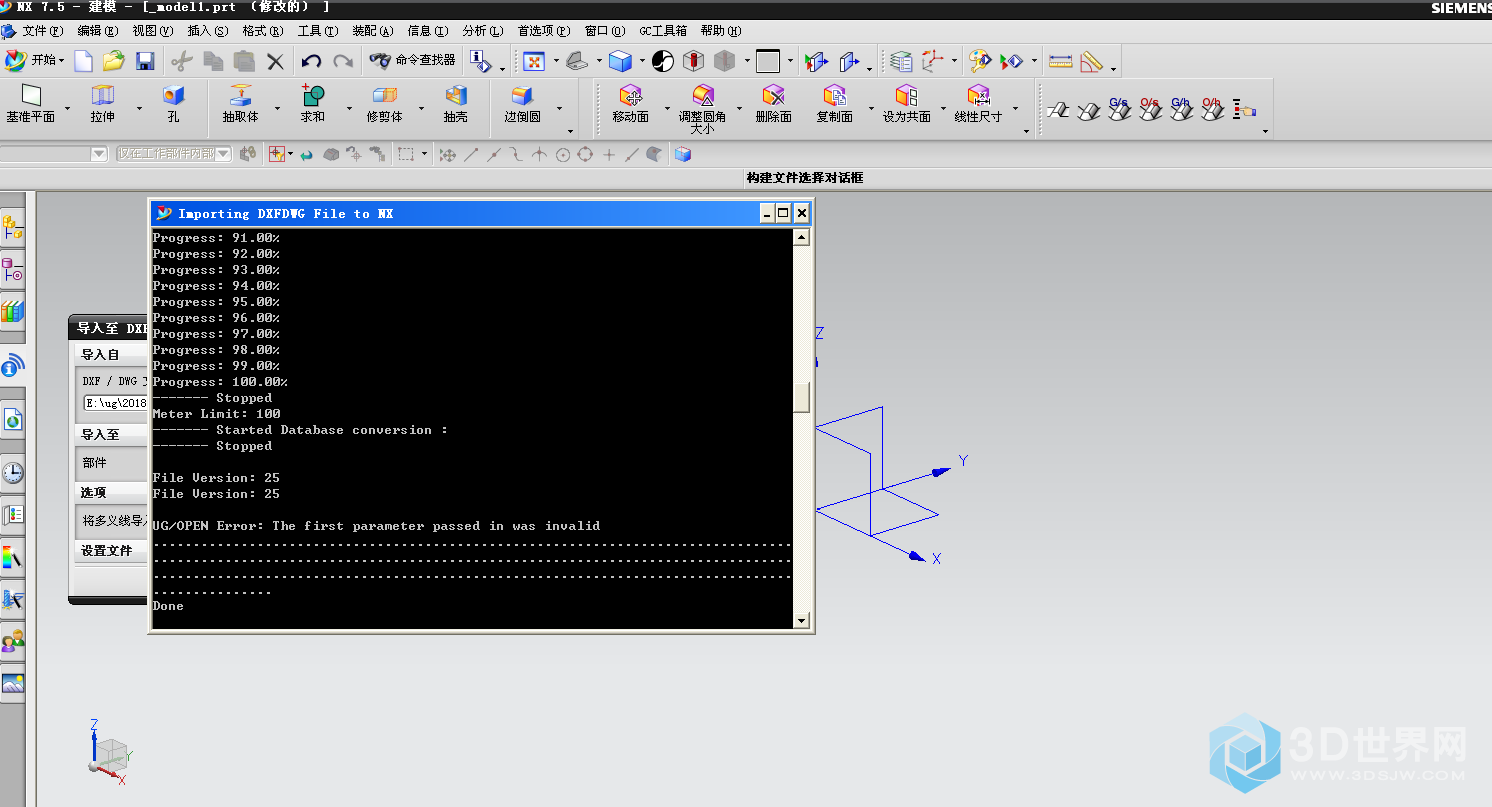1492x807 pixels.
Task: Select the 移动面 move face tool
Action: pyautogui.click(x=630, y=104)
